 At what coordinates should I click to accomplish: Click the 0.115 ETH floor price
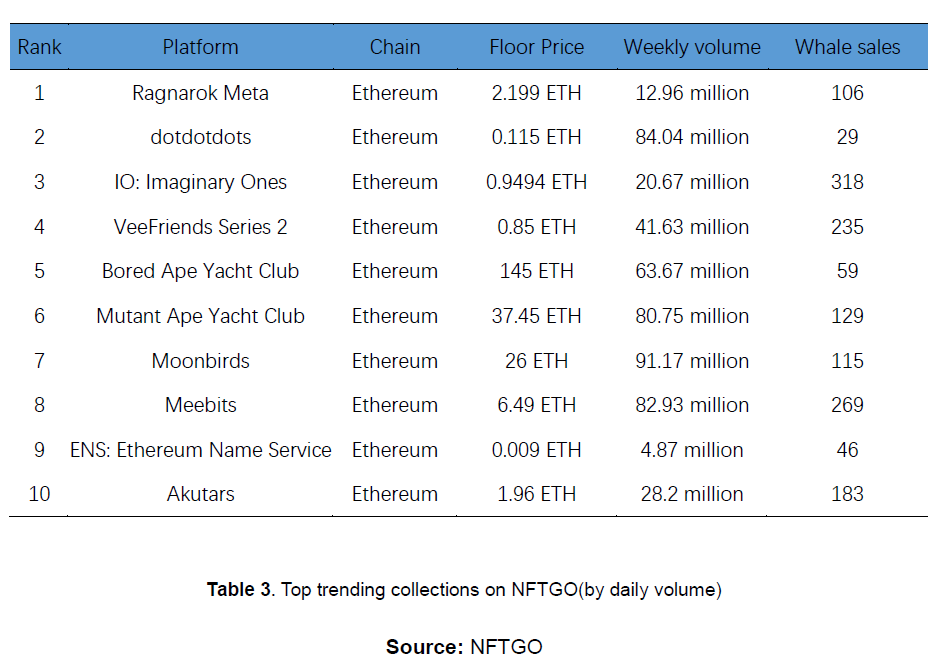point(536,137)
